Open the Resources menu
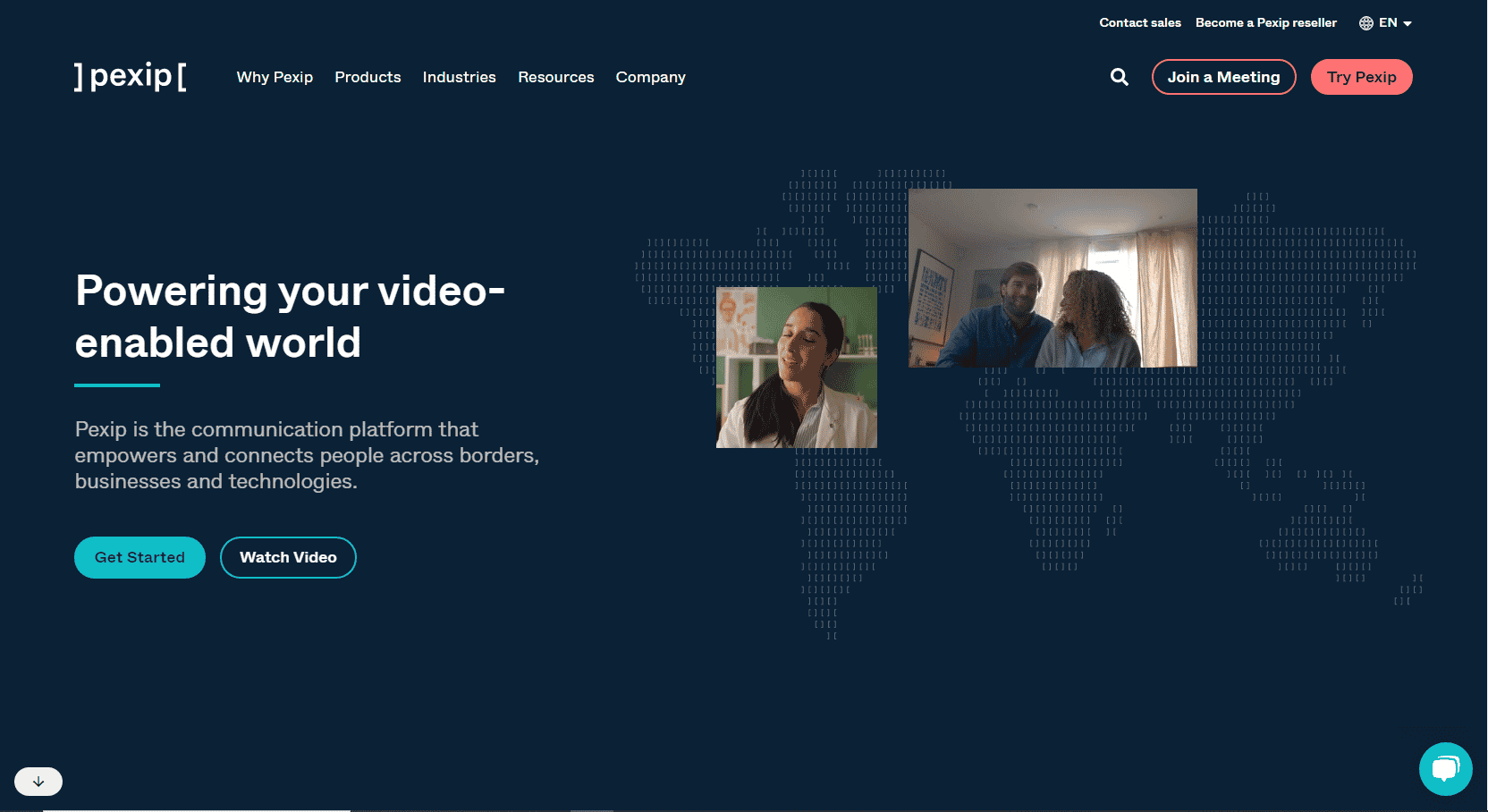 [x=555, y=77]
